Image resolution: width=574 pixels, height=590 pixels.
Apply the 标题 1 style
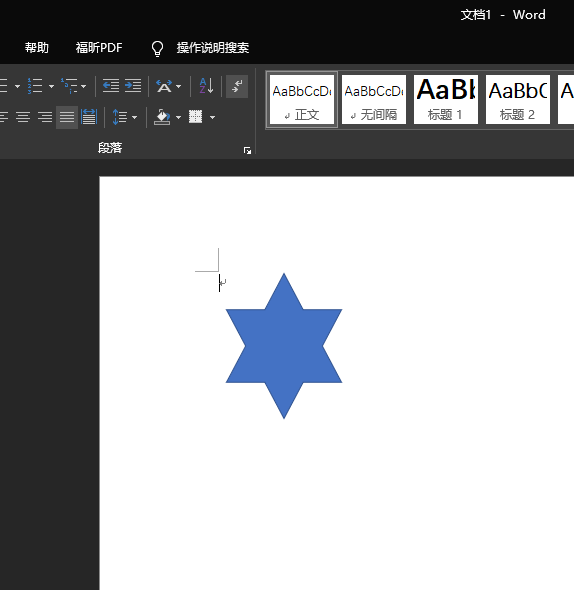(446, 99)
